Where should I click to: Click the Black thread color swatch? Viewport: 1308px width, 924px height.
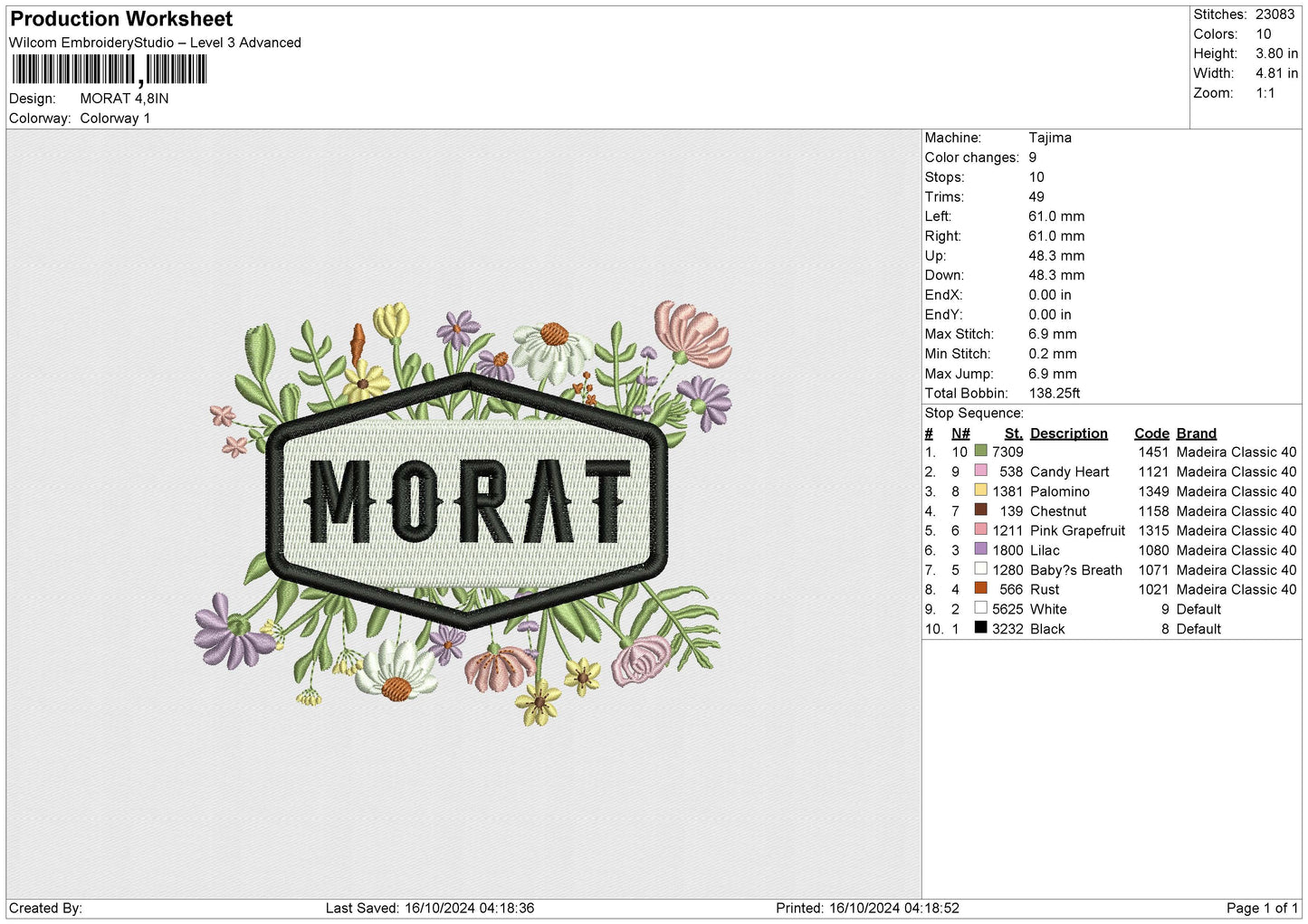tap(980, 628)
